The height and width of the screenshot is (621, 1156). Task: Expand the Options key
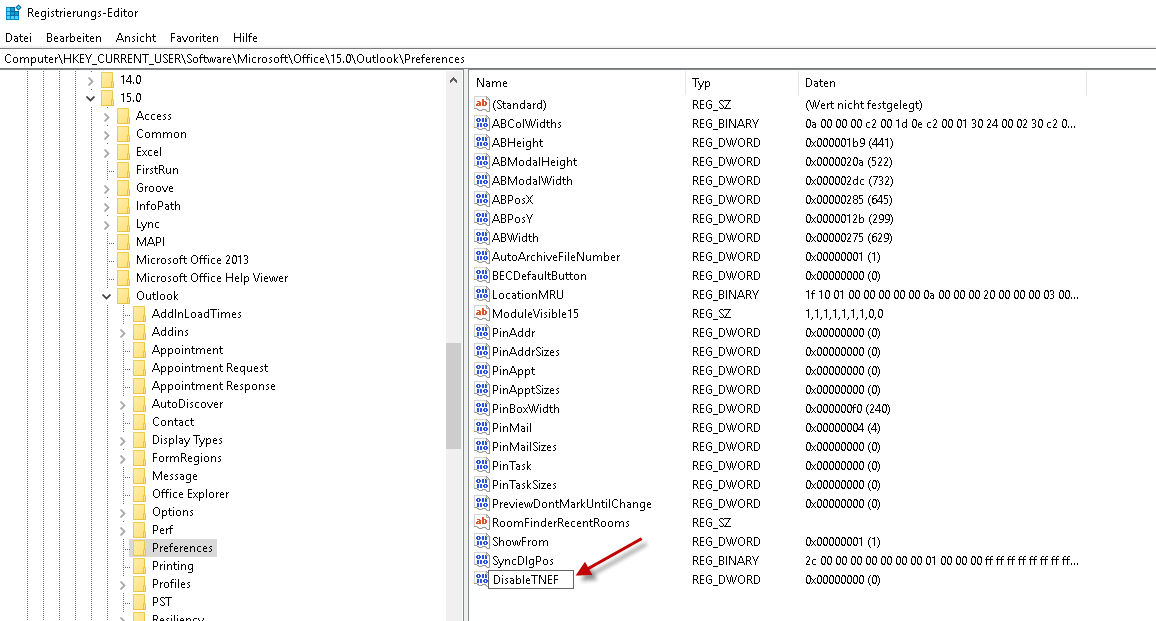(122, 513)
